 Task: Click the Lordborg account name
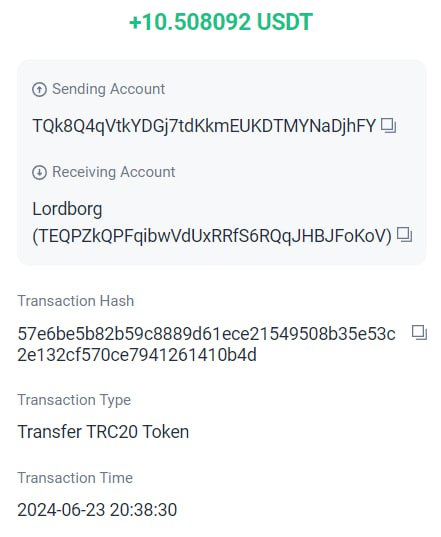(x=67, y=209)
